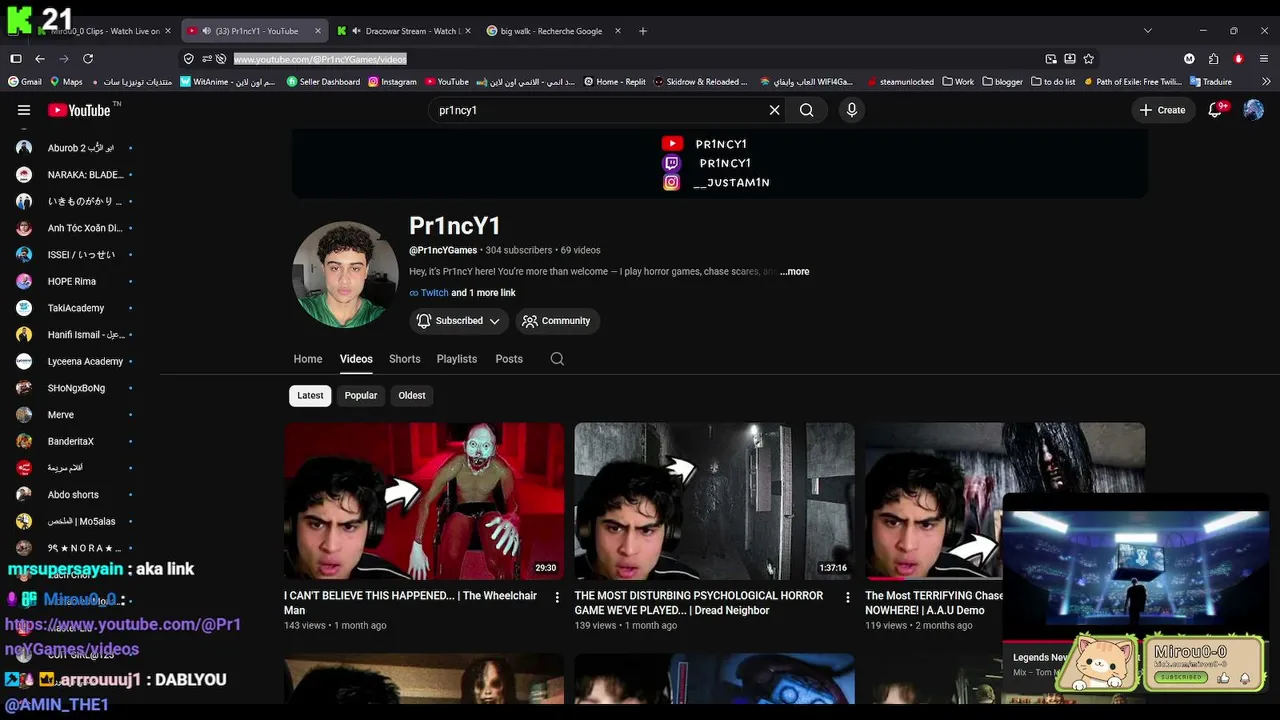Screen dimensions: 1280x720
Task: Open the Instagram bookmark
Action: [x=392, y=82]
